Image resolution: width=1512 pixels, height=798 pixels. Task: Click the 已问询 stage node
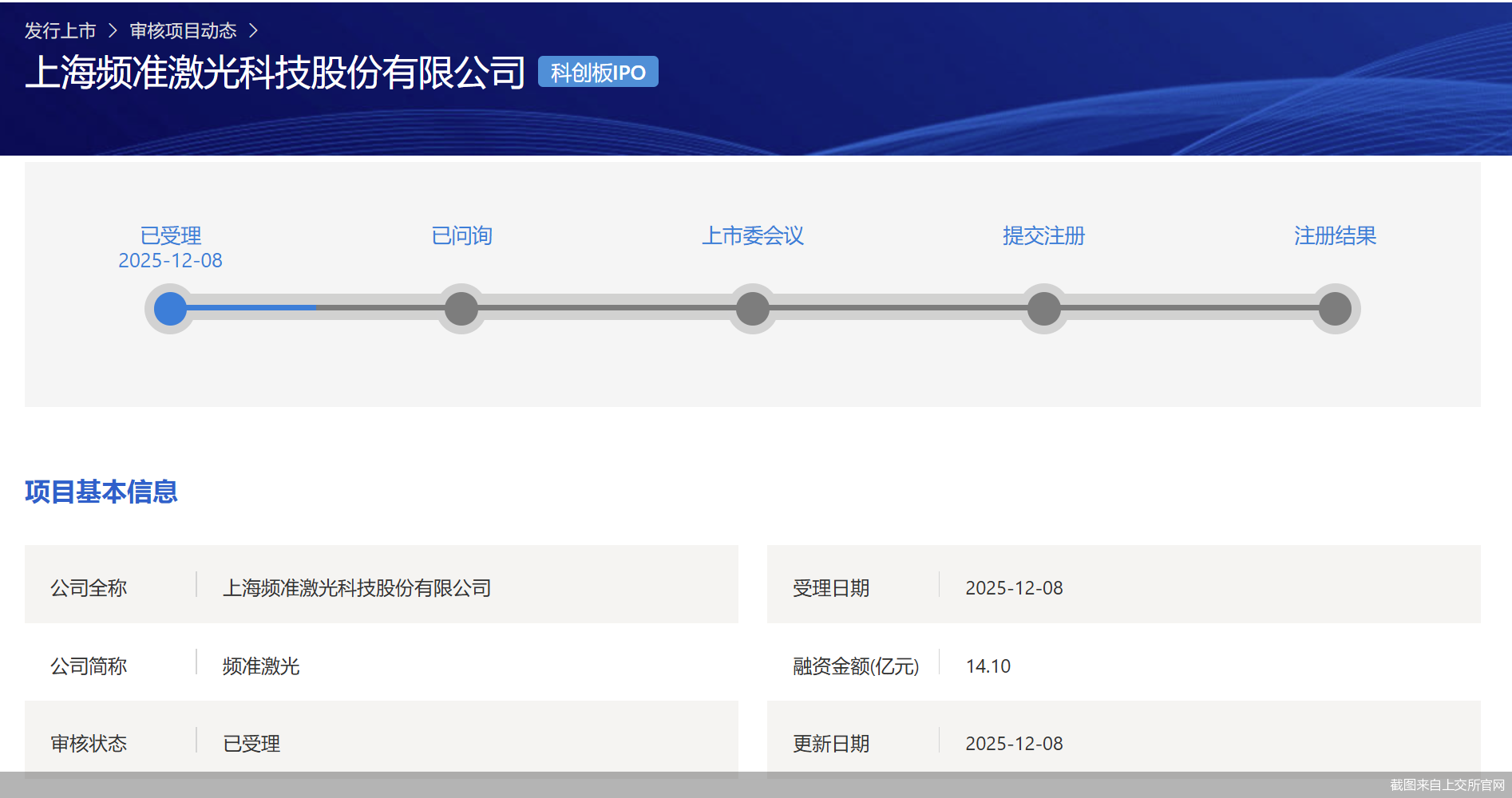pyautogui.click(x=461, y=309)
